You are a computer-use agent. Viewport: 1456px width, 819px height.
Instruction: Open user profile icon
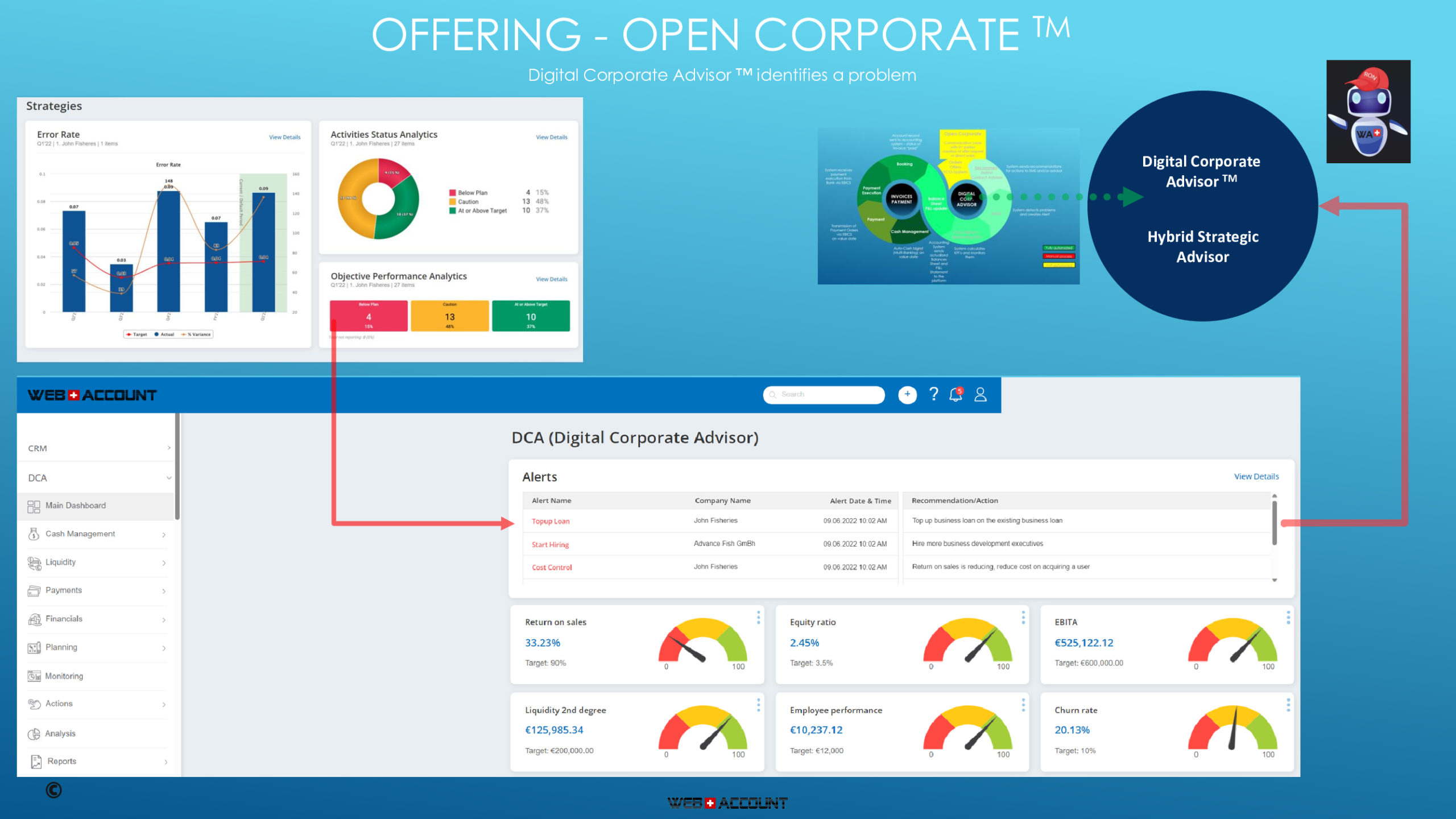tap(980, 394)
